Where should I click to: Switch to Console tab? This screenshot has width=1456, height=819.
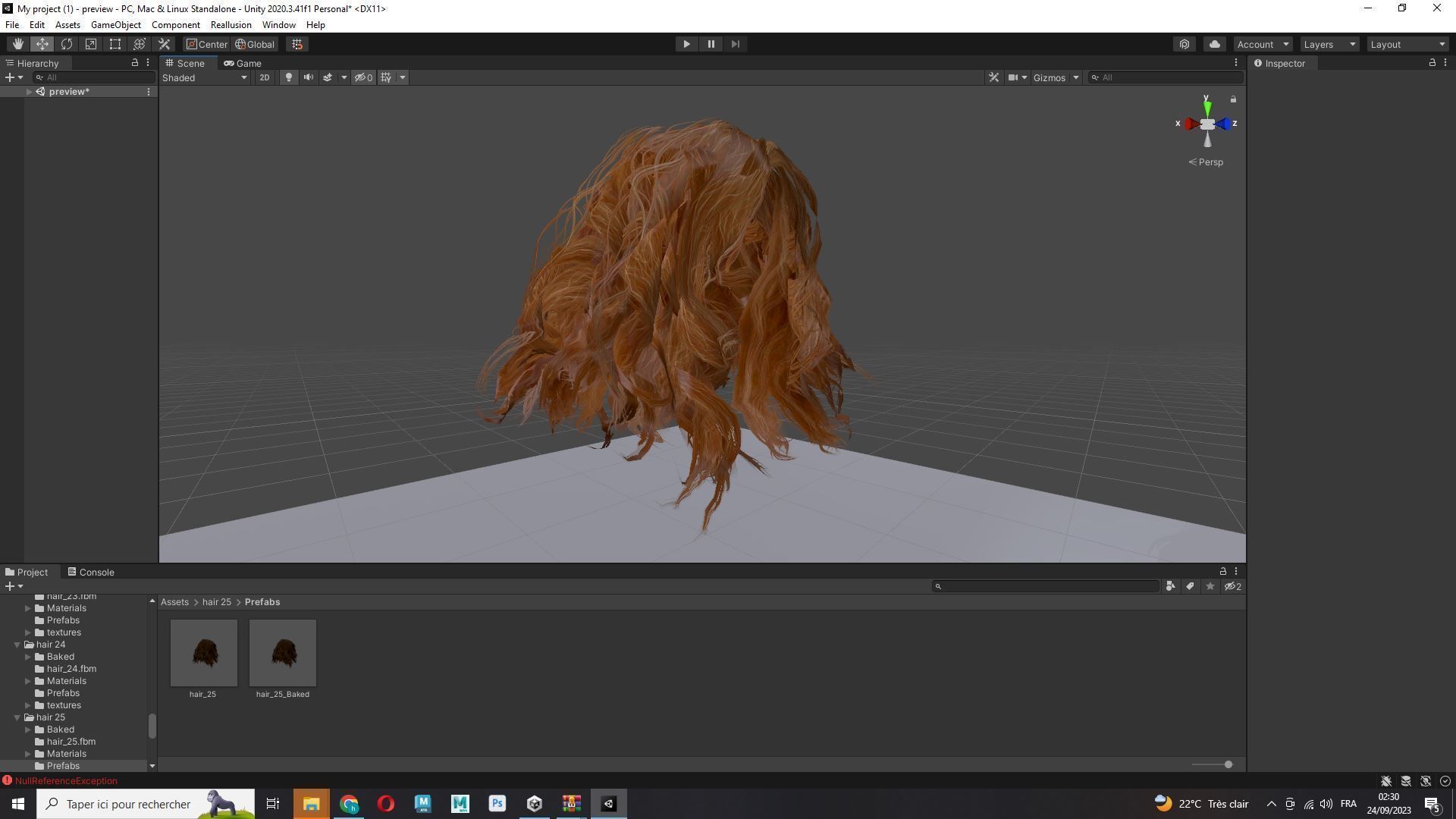(91, 573)
